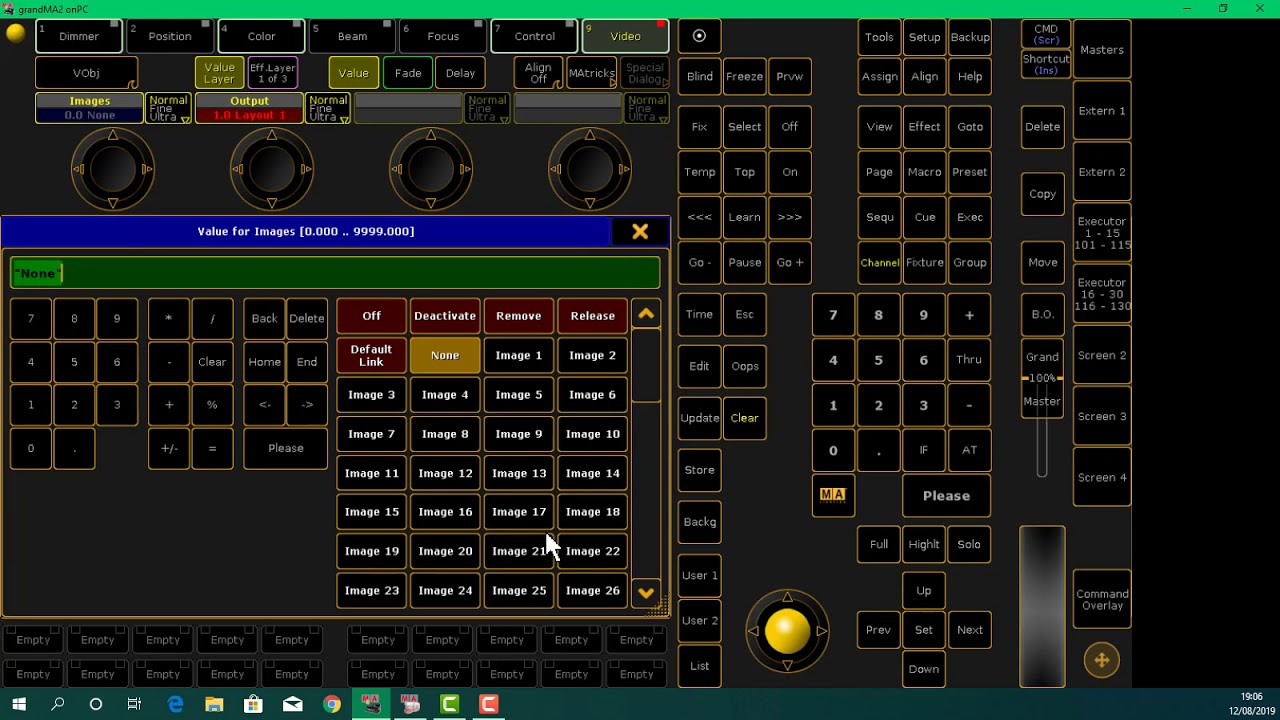
Task: Select the Control preset type tab
Action: click(534, 36)
